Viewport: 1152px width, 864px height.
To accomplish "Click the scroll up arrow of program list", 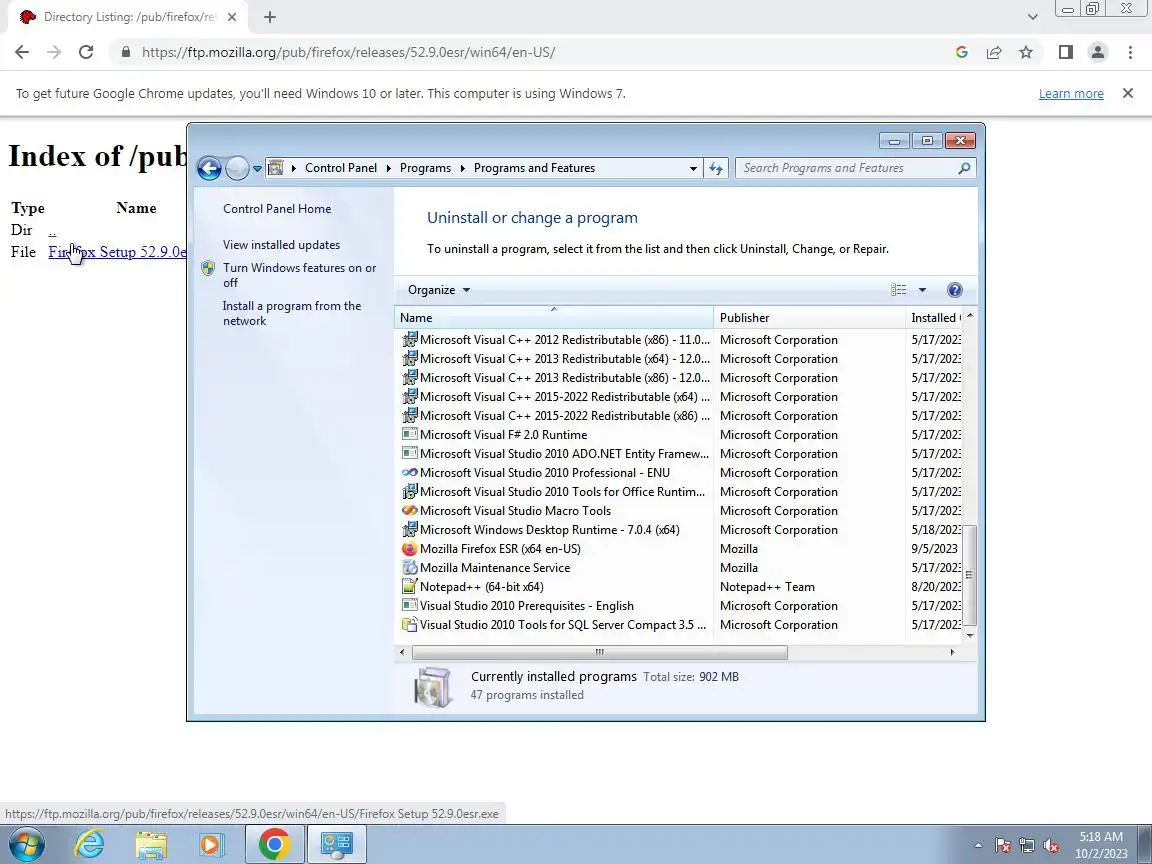I will click(970, 316).
